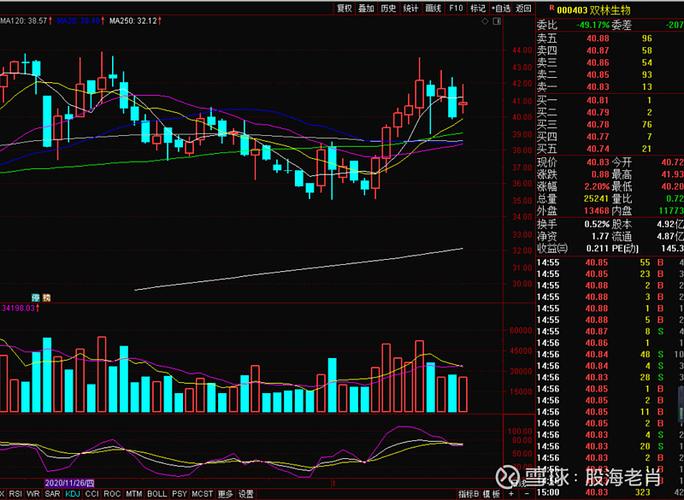Switch to the MTM indicator tab
This screenshot has width=684, height=500.
click(x=134, y=494)
